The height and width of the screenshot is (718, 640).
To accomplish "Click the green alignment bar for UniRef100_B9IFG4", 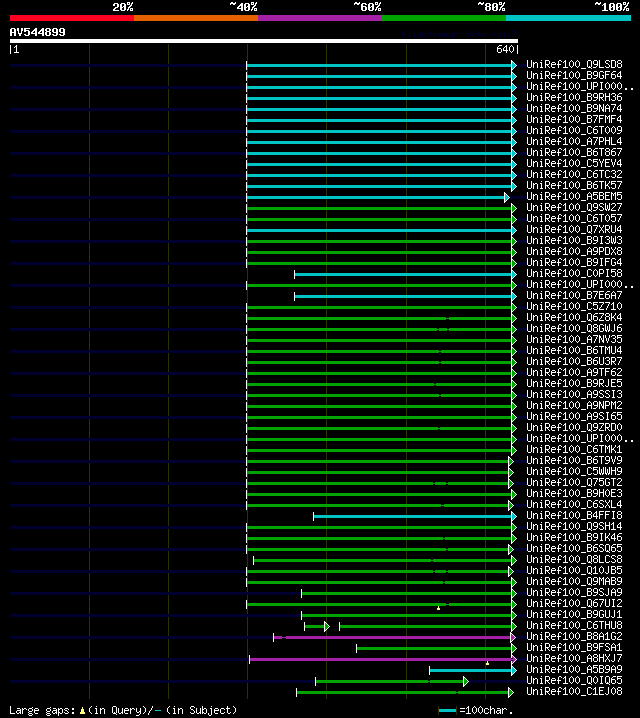I will [x=379, y=263].
